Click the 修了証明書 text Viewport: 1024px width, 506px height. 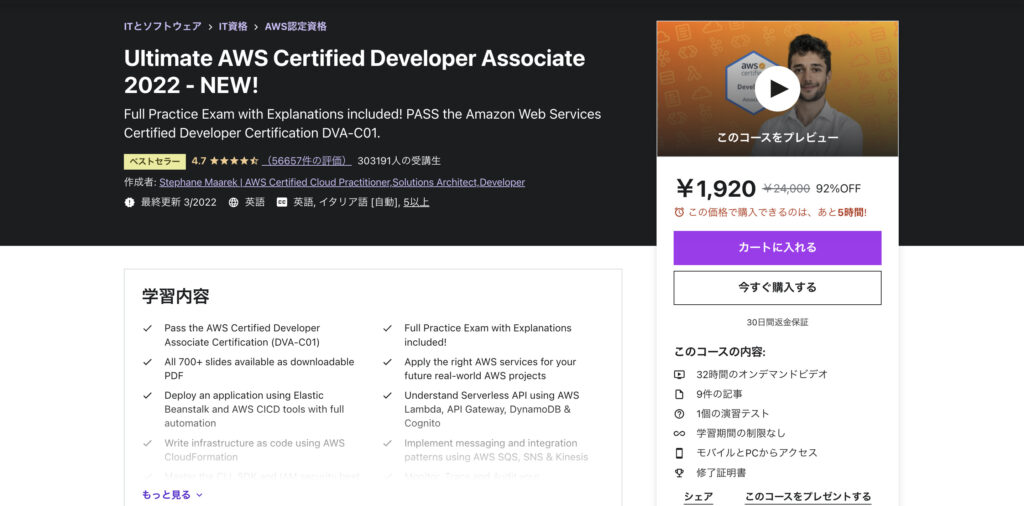pos(721,473)
